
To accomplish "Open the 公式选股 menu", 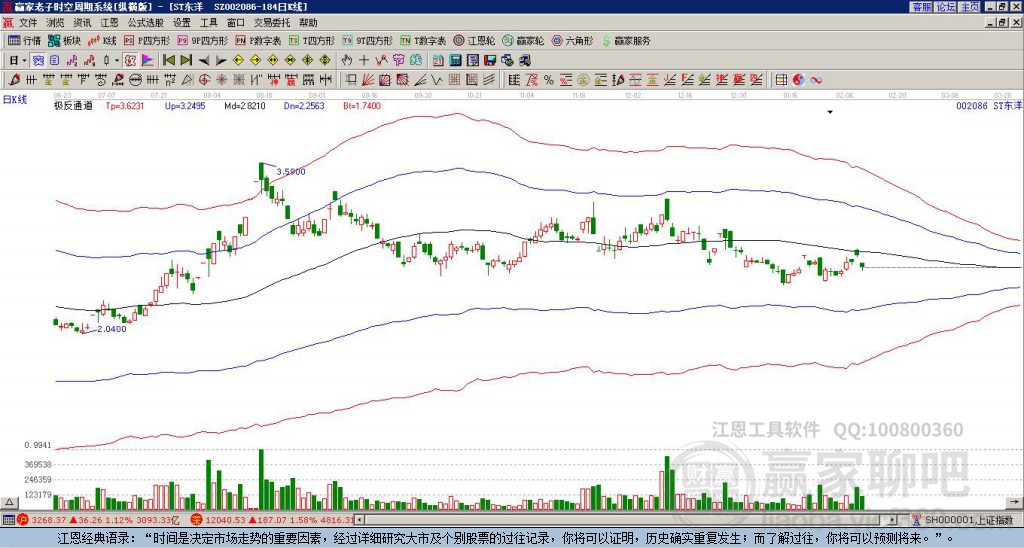I will point(146,23).
